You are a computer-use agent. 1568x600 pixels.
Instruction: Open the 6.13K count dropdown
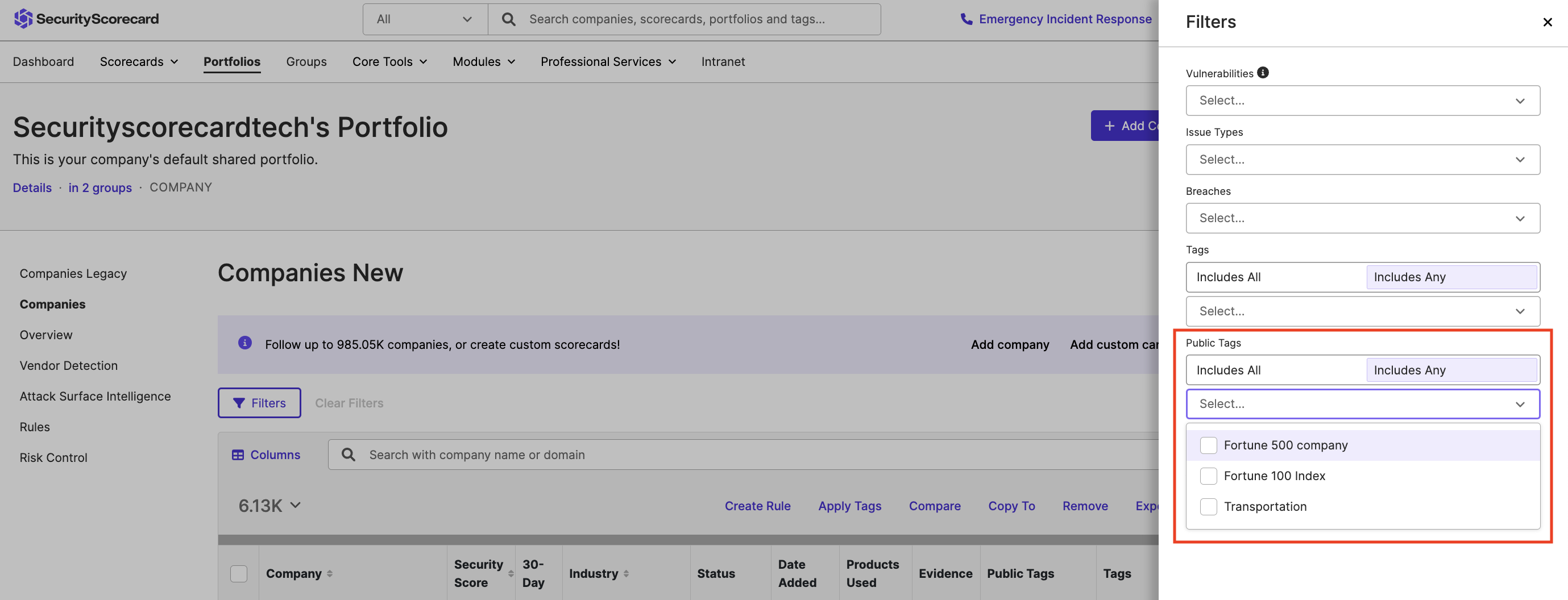coord(269,506)
